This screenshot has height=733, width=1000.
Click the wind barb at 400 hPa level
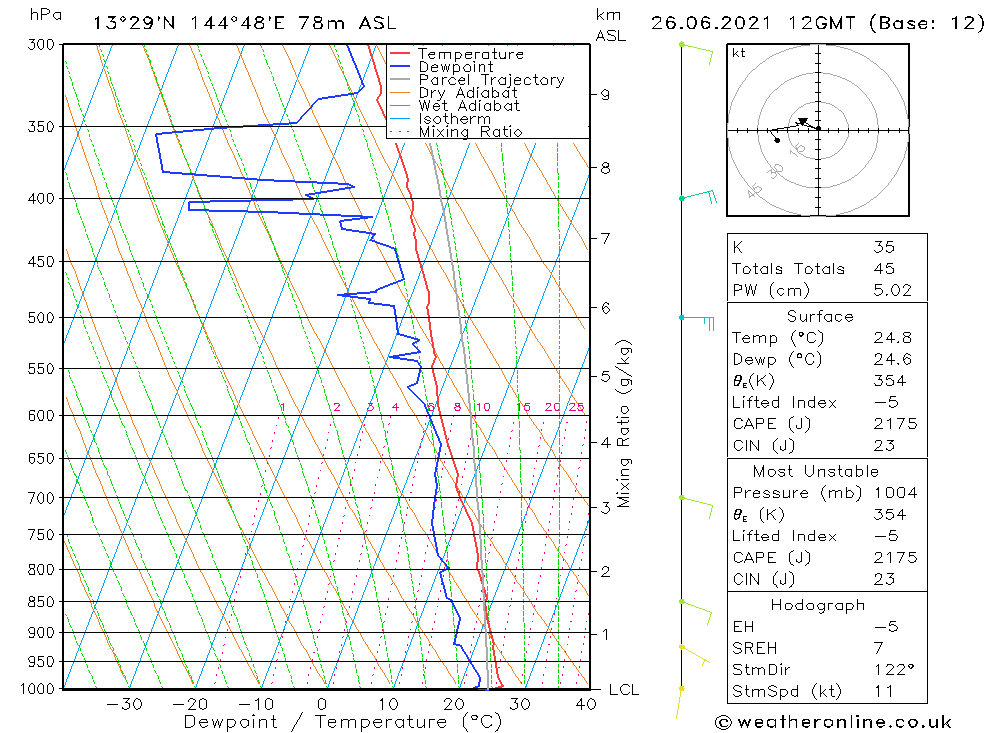698,196
